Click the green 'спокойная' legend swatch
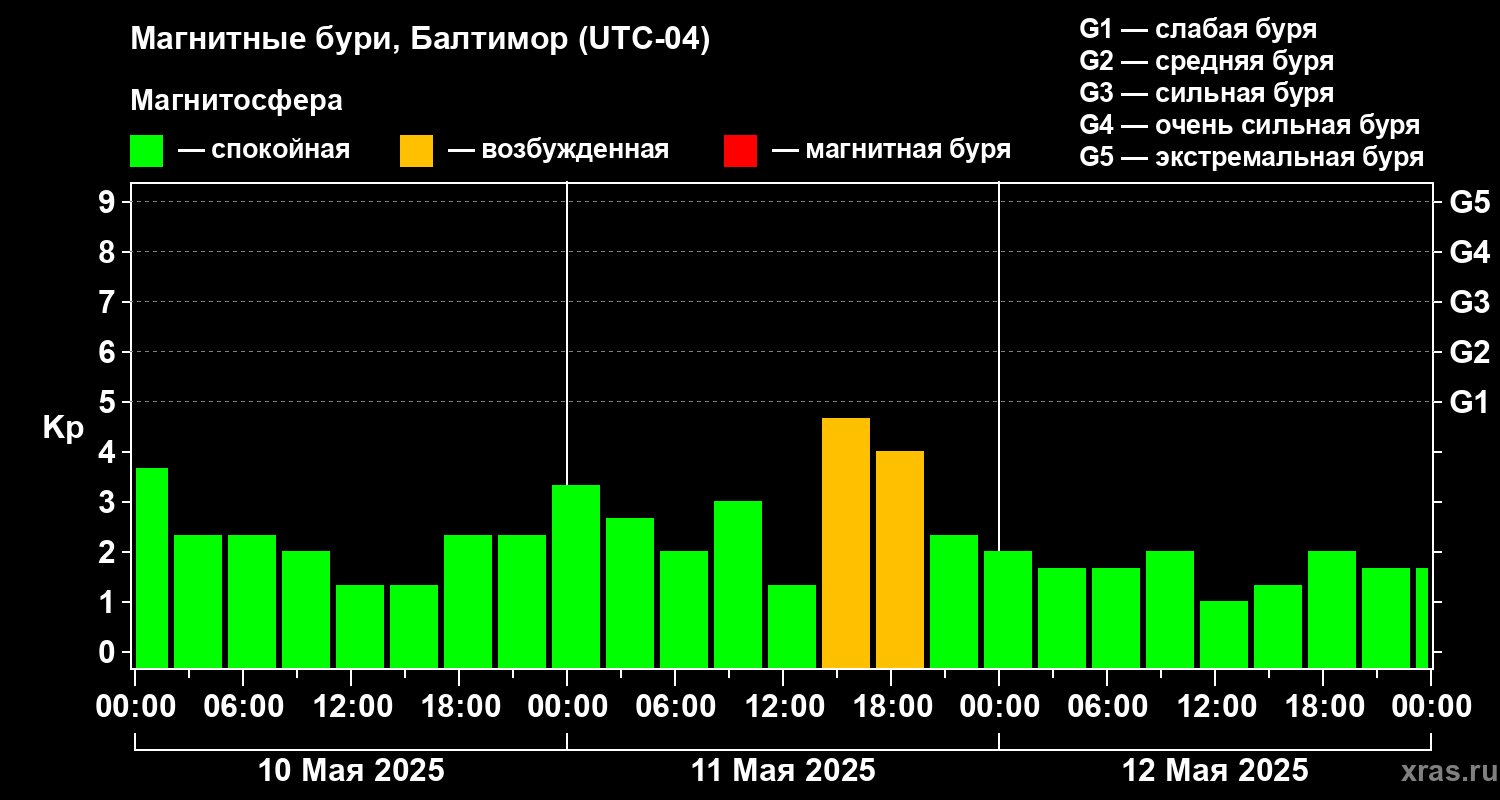 146,151
